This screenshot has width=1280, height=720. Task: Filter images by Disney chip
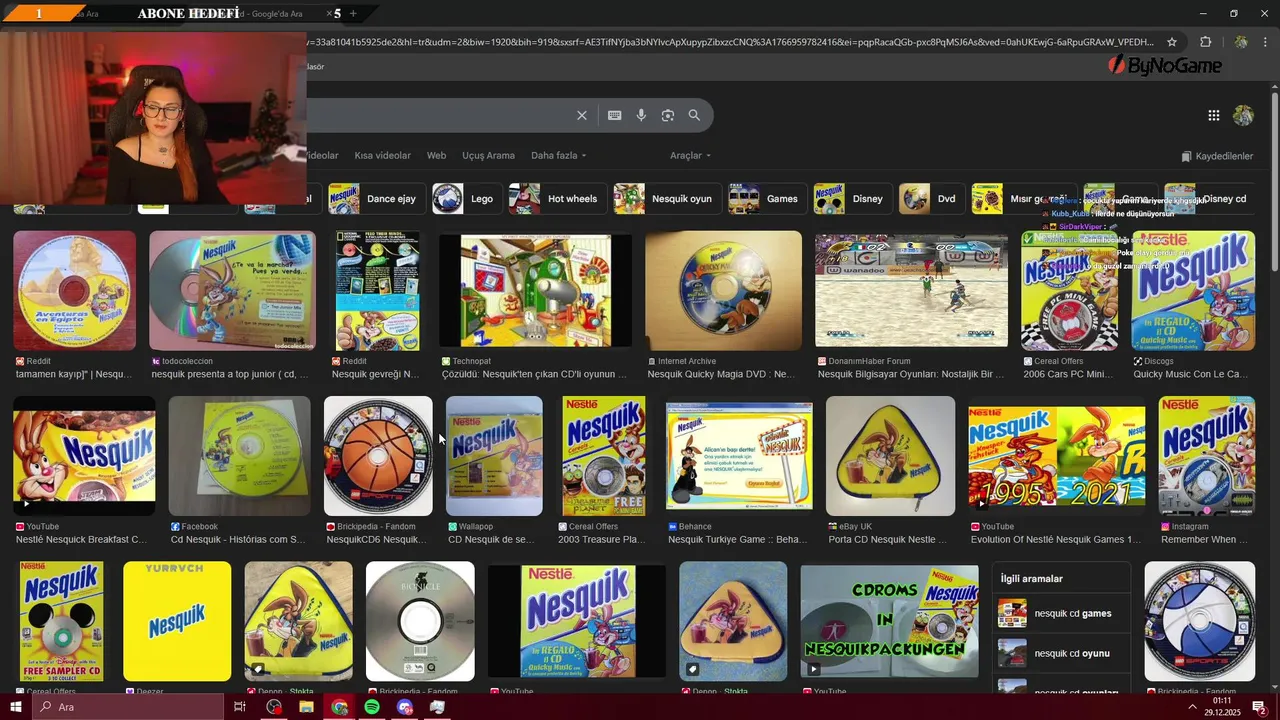pos(851,198)
